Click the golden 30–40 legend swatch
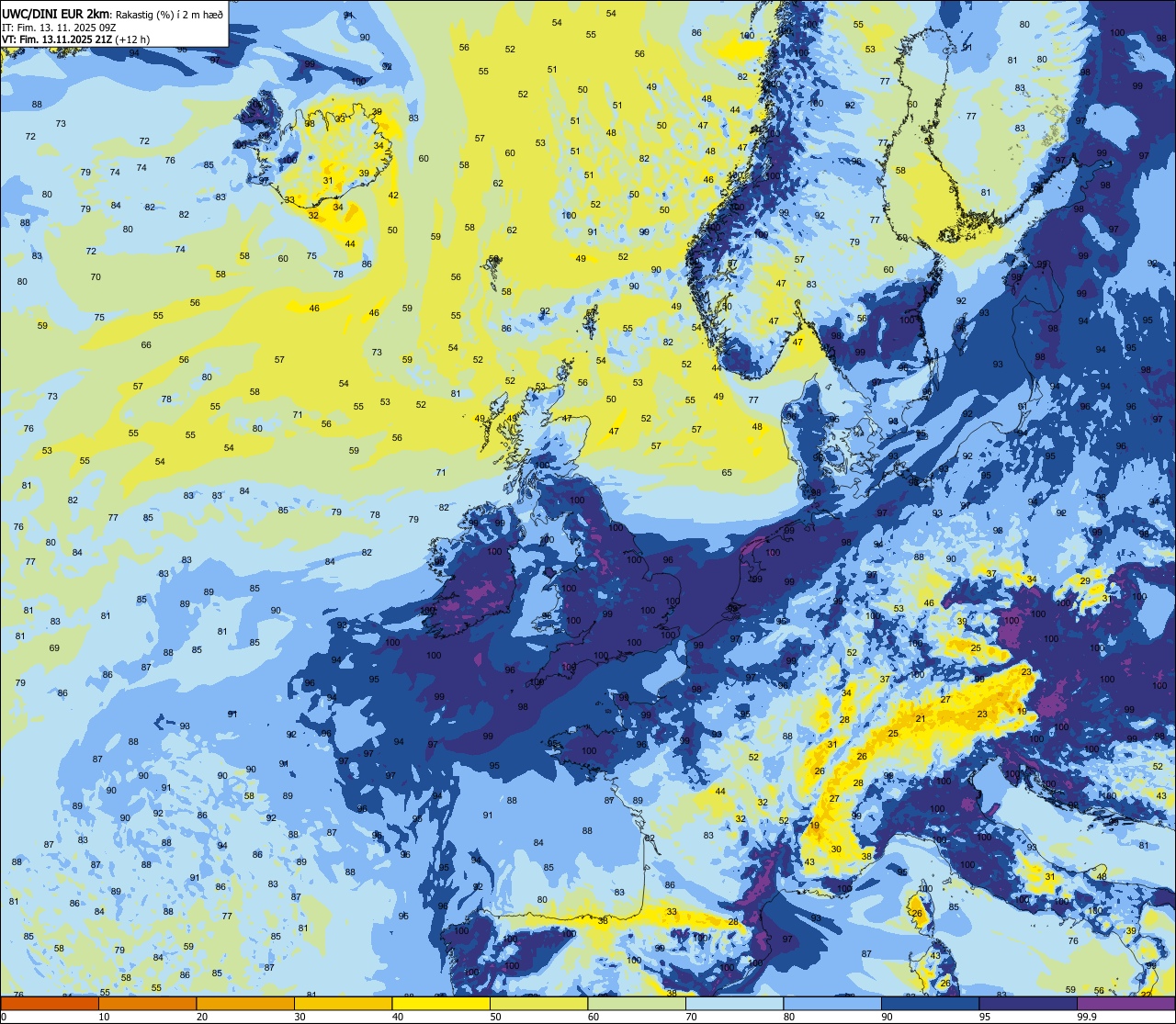The image size is (1176, 1024). (x=343, y=1004)
